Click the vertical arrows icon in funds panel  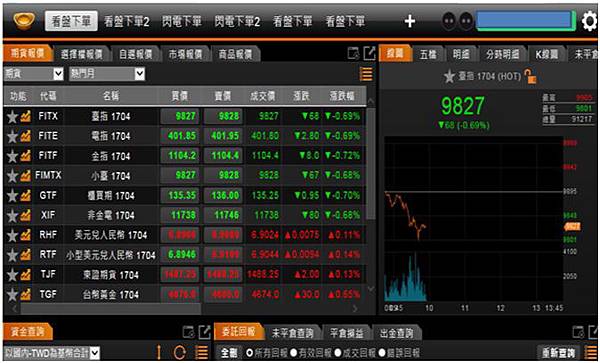click(x=158, y=352)
